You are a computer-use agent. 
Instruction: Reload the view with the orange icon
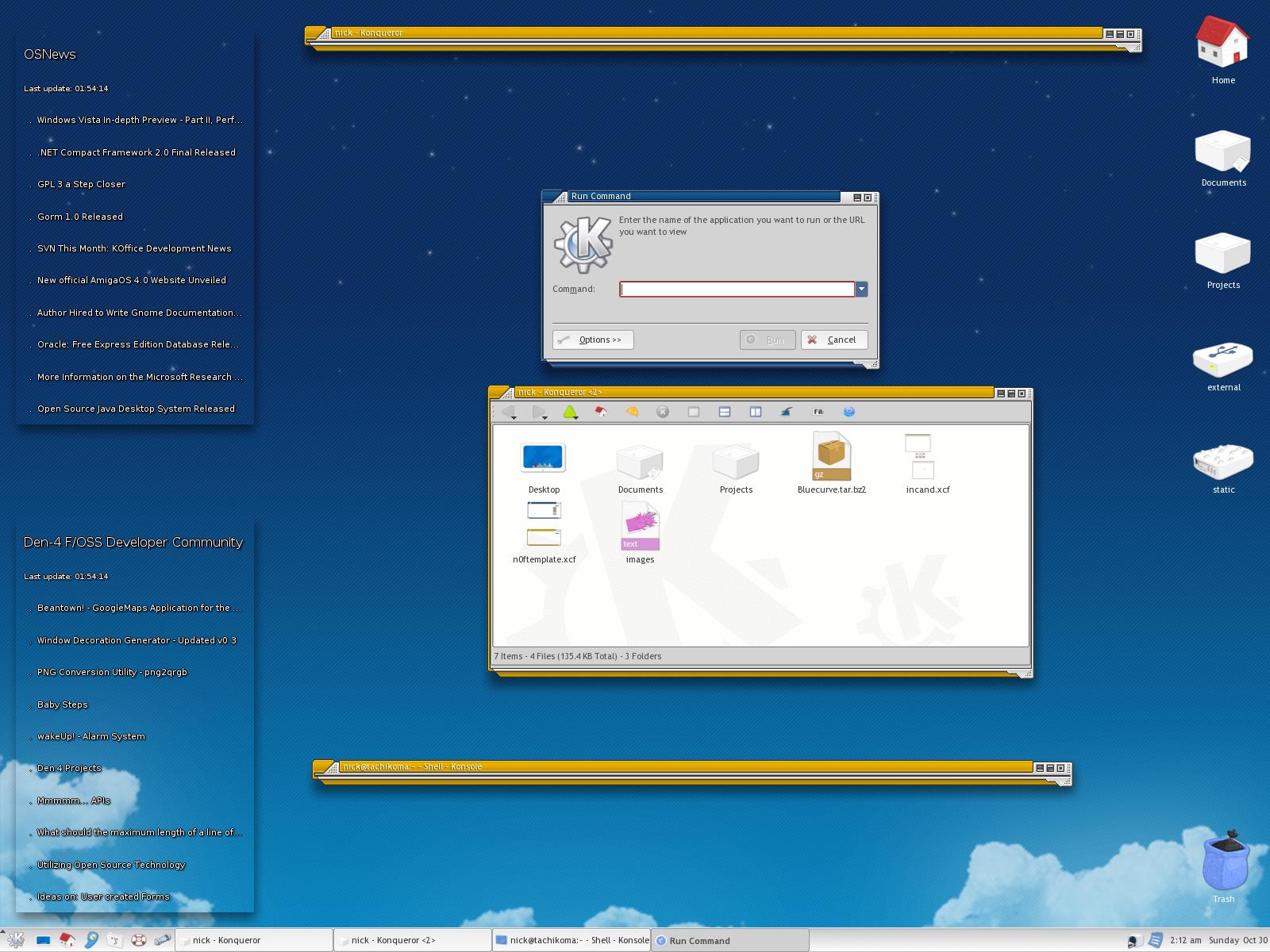coord(632,412)
